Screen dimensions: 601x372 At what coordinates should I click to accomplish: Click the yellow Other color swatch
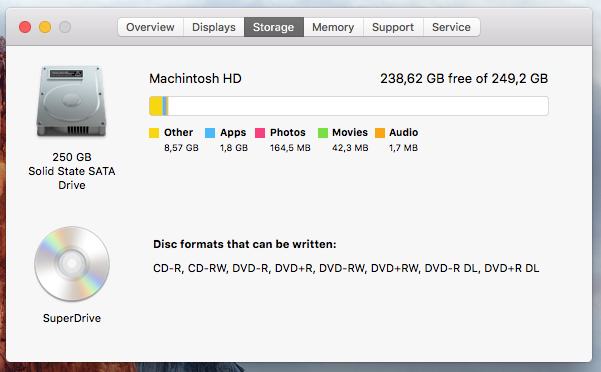coord(154,133)
